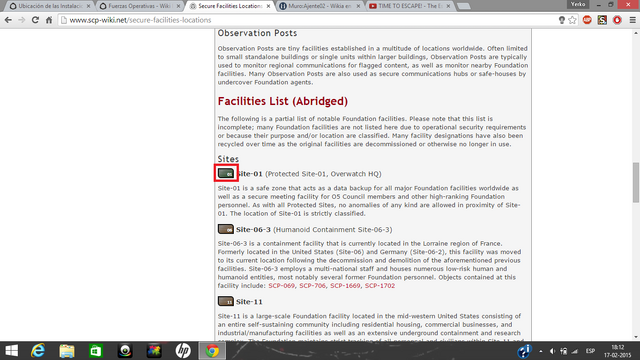This screenshot has height=360, width=640.
Task: Reload the current page
Action: click(35, 20)
